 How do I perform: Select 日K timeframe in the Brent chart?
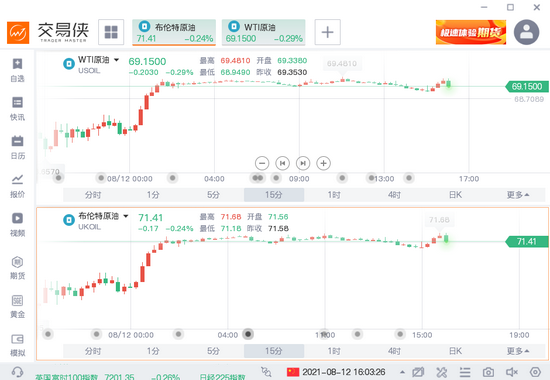click(455, 351)
